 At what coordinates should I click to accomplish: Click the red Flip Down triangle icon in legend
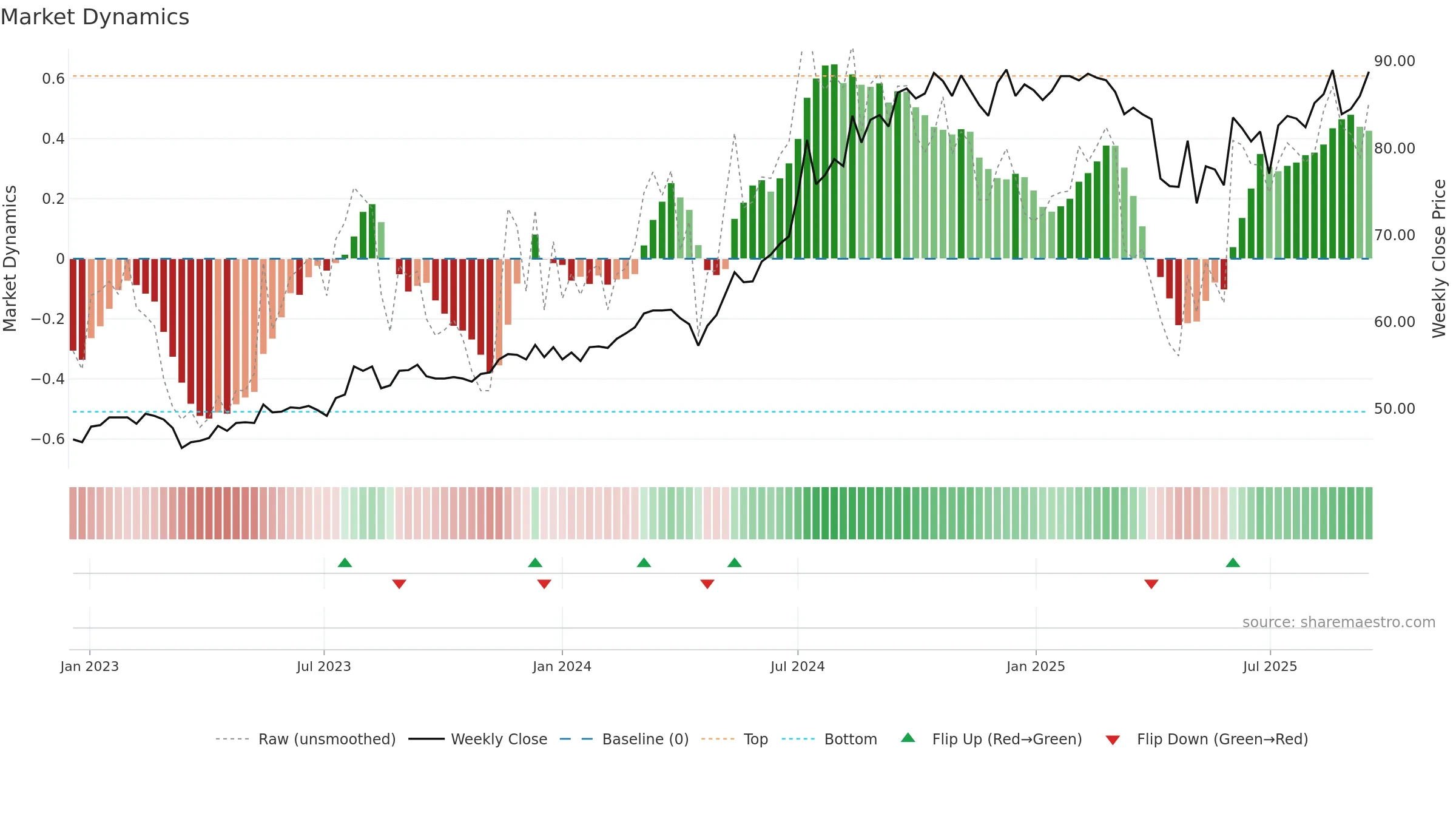[1113, 740]
